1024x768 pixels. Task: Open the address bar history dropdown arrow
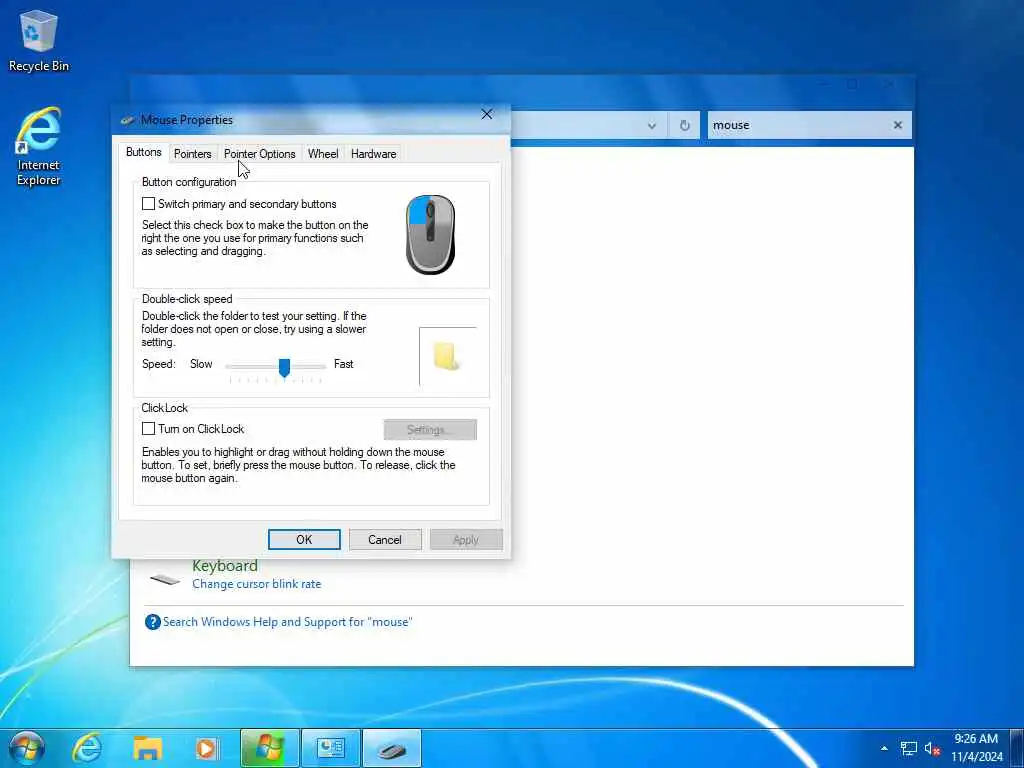(652, 125)
